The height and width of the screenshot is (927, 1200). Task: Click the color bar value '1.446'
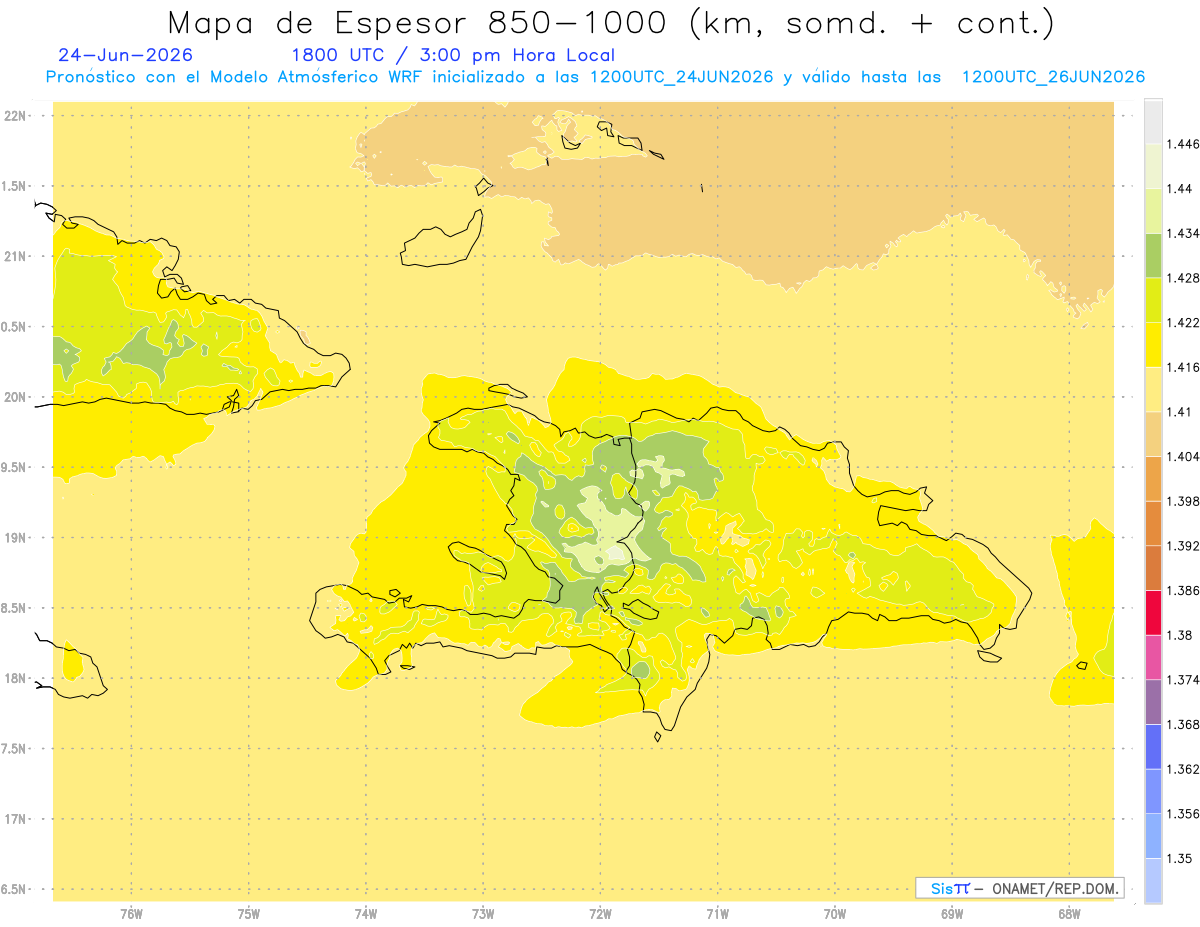coord(1183,144)
